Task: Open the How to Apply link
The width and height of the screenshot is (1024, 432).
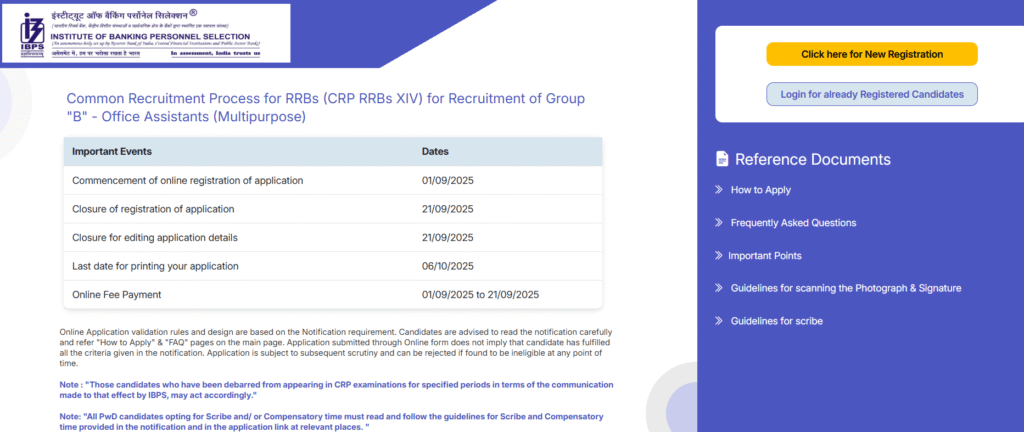Action: tap(760, 190)
